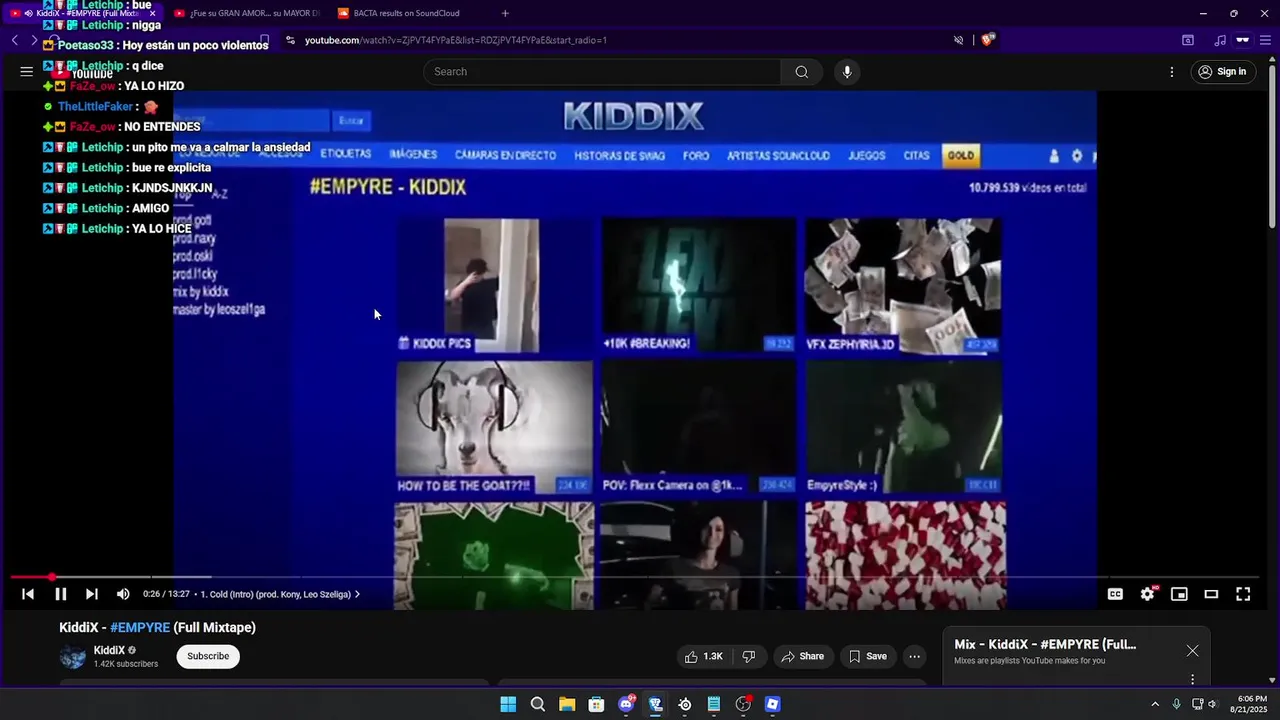Open YouTube settings three-dot menu at top
The image size is (1280, 720).
point(1172,72)
